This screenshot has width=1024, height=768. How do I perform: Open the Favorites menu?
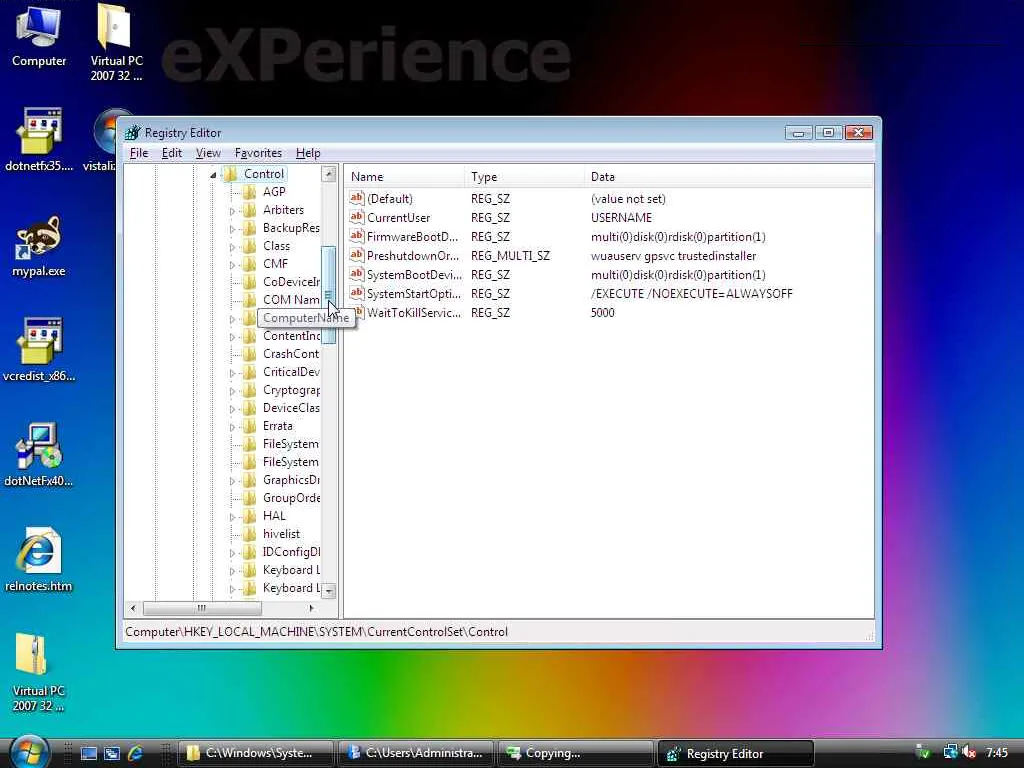pos(258,153)
